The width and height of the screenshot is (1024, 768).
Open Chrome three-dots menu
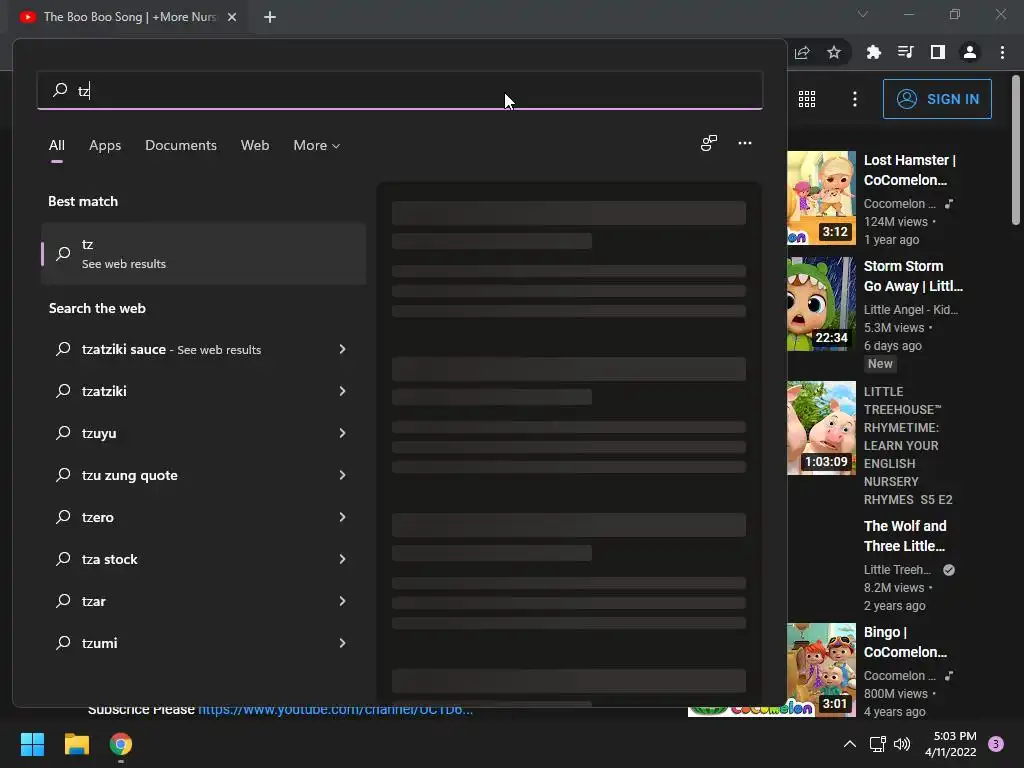[1002, 52]
